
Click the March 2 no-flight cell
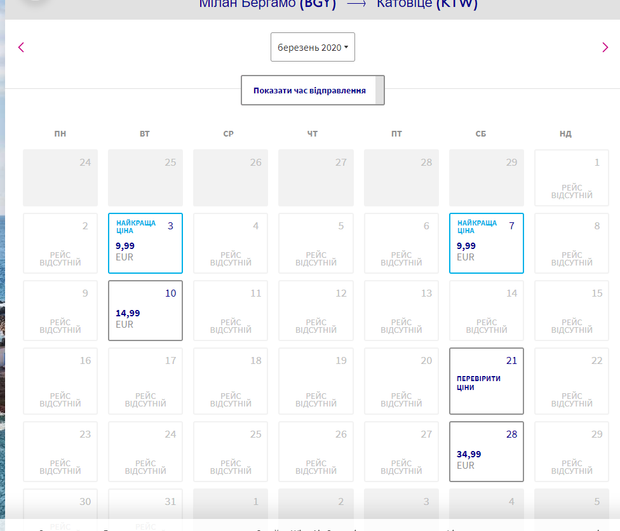click(x=60, y=243)
